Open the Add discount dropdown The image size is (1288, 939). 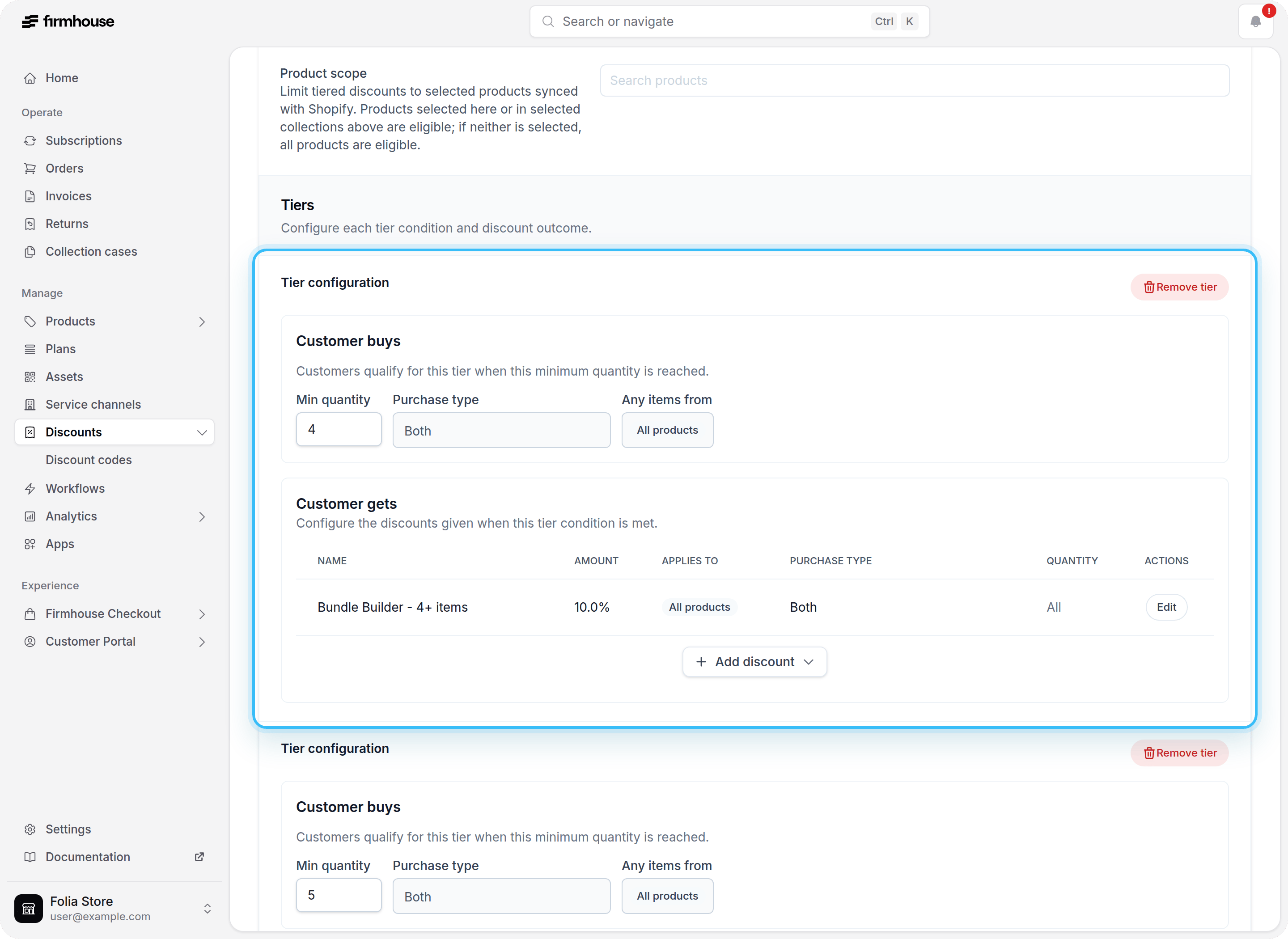click(754, 662)
